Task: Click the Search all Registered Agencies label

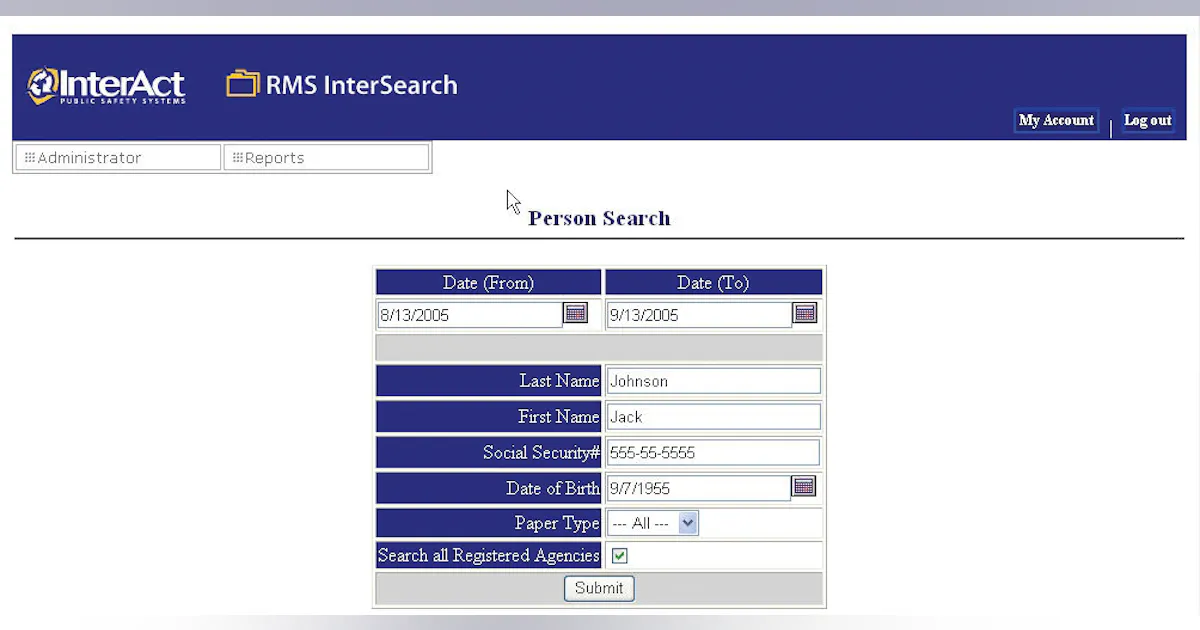Action: click(489, 555)
